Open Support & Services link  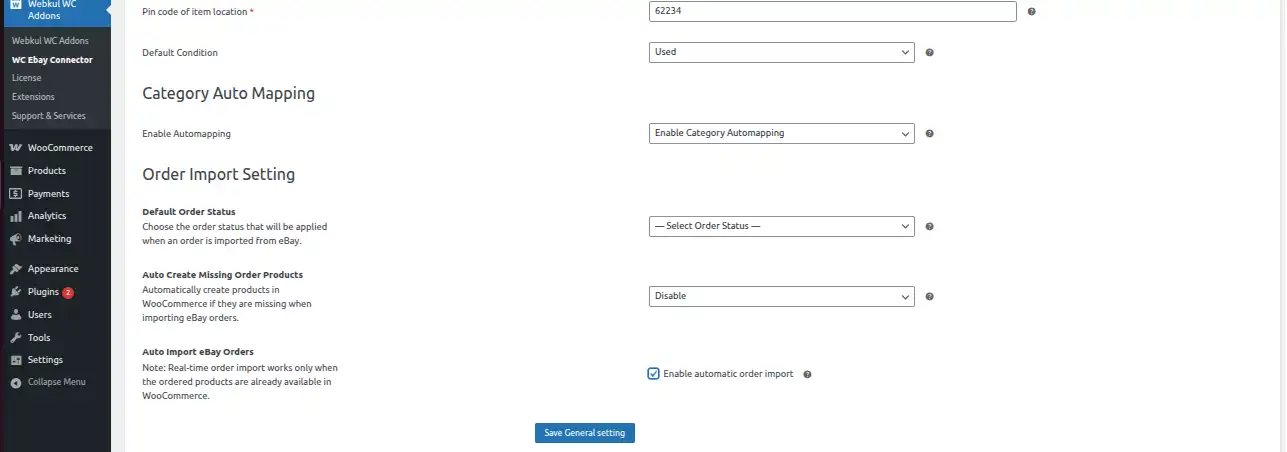tap(48, 116)
